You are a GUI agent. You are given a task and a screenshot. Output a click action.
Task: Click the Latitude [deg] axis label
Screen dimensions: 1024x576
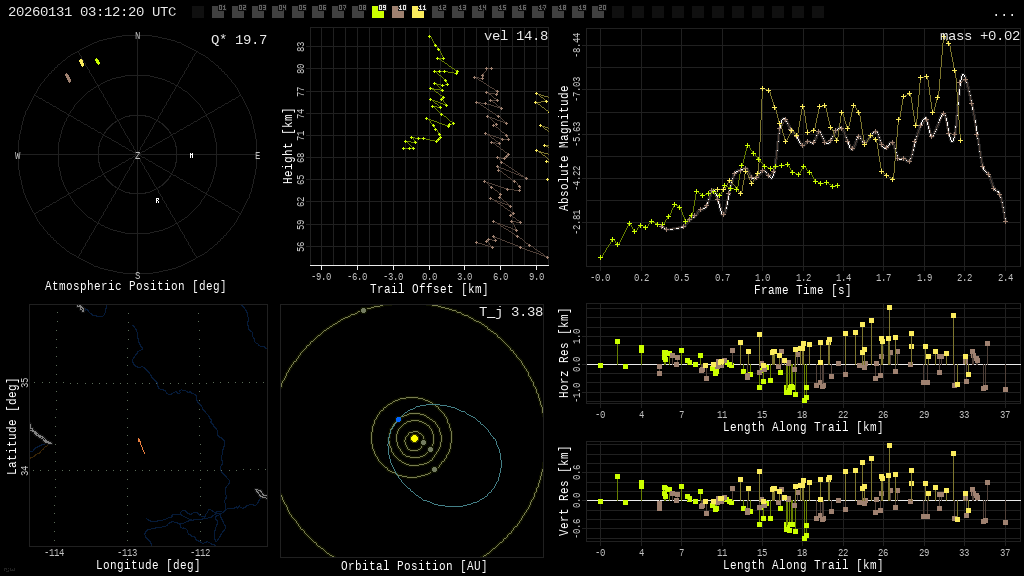pos(12,426)
